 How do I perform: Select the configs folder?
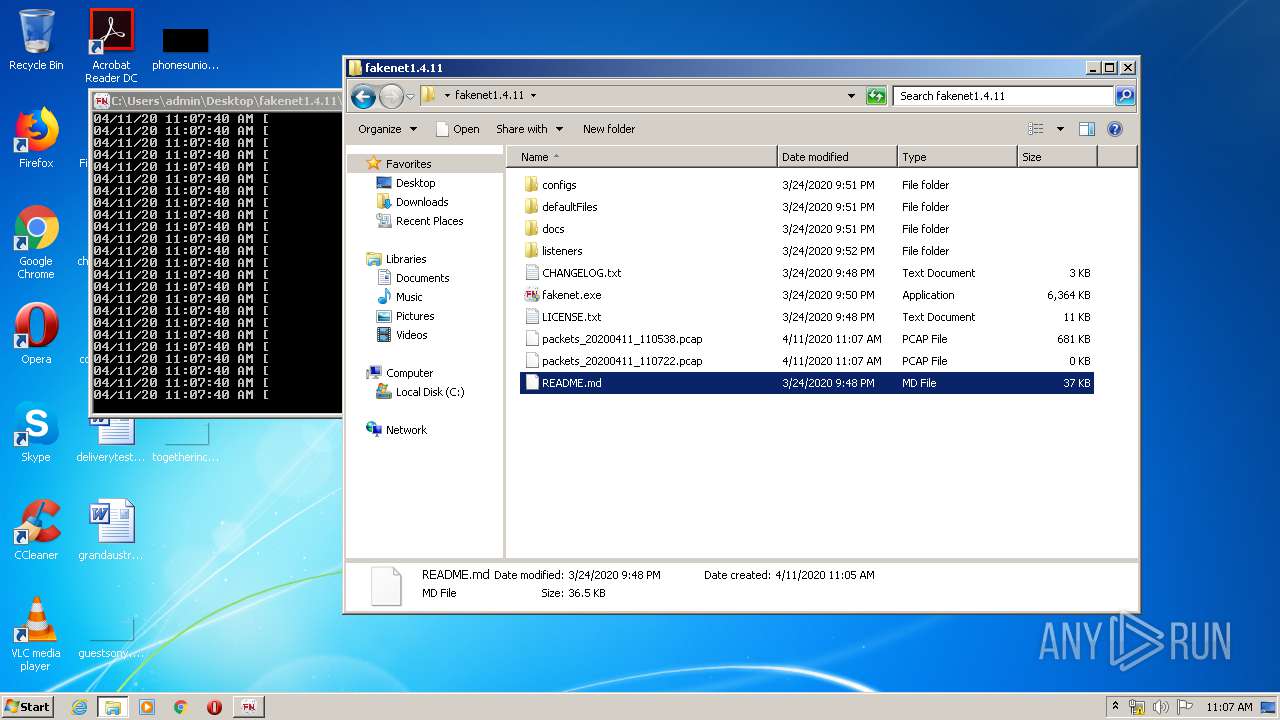tap(559, 185)
